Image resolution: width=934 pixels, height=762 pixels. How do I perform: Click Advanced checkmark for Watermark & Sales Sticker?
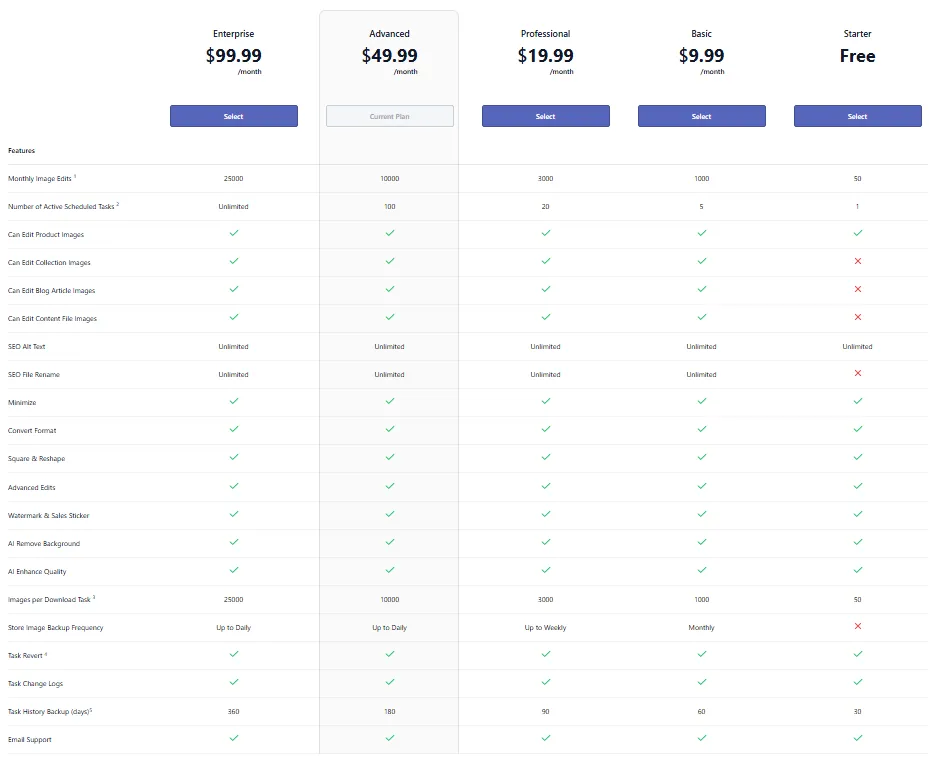pyautogui.click(x=390, y=514)
